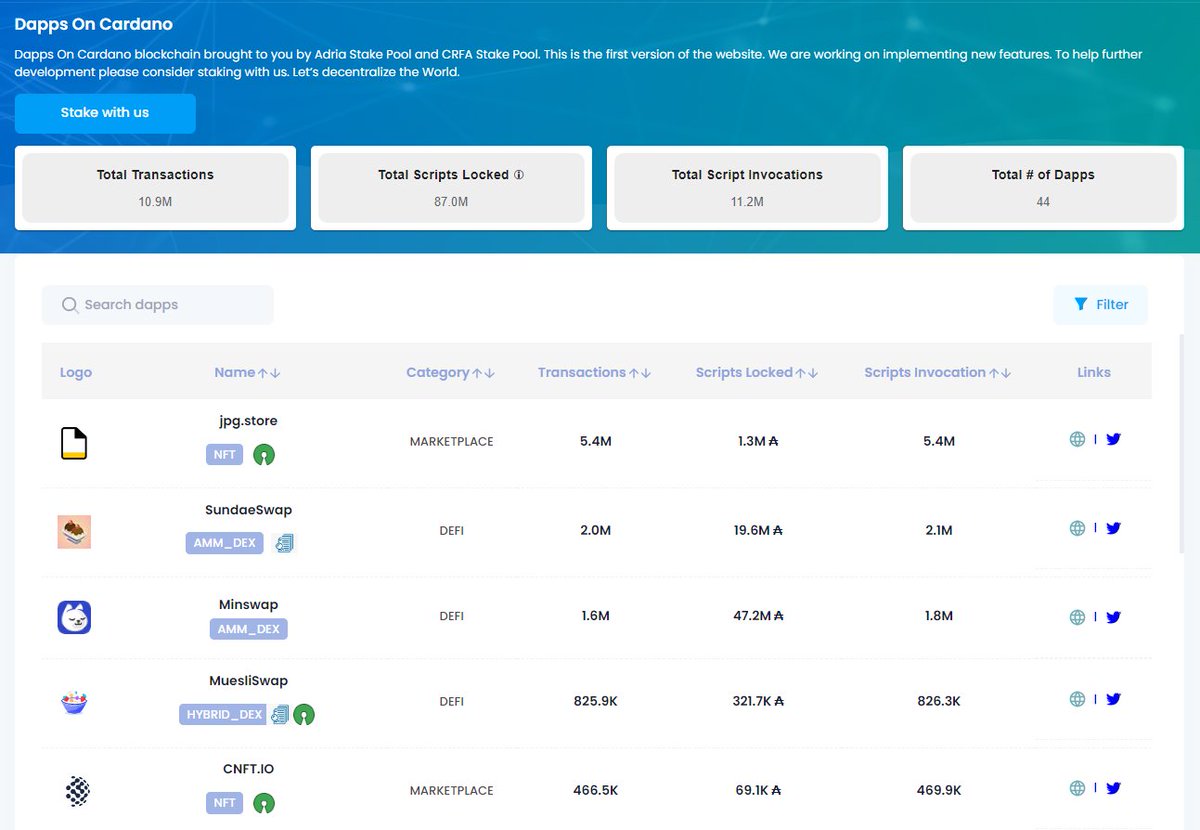This screenshot has height=830, width=1200.
Task: Click the NFT badge under jpg.store
Action: (x=223, y=454)
